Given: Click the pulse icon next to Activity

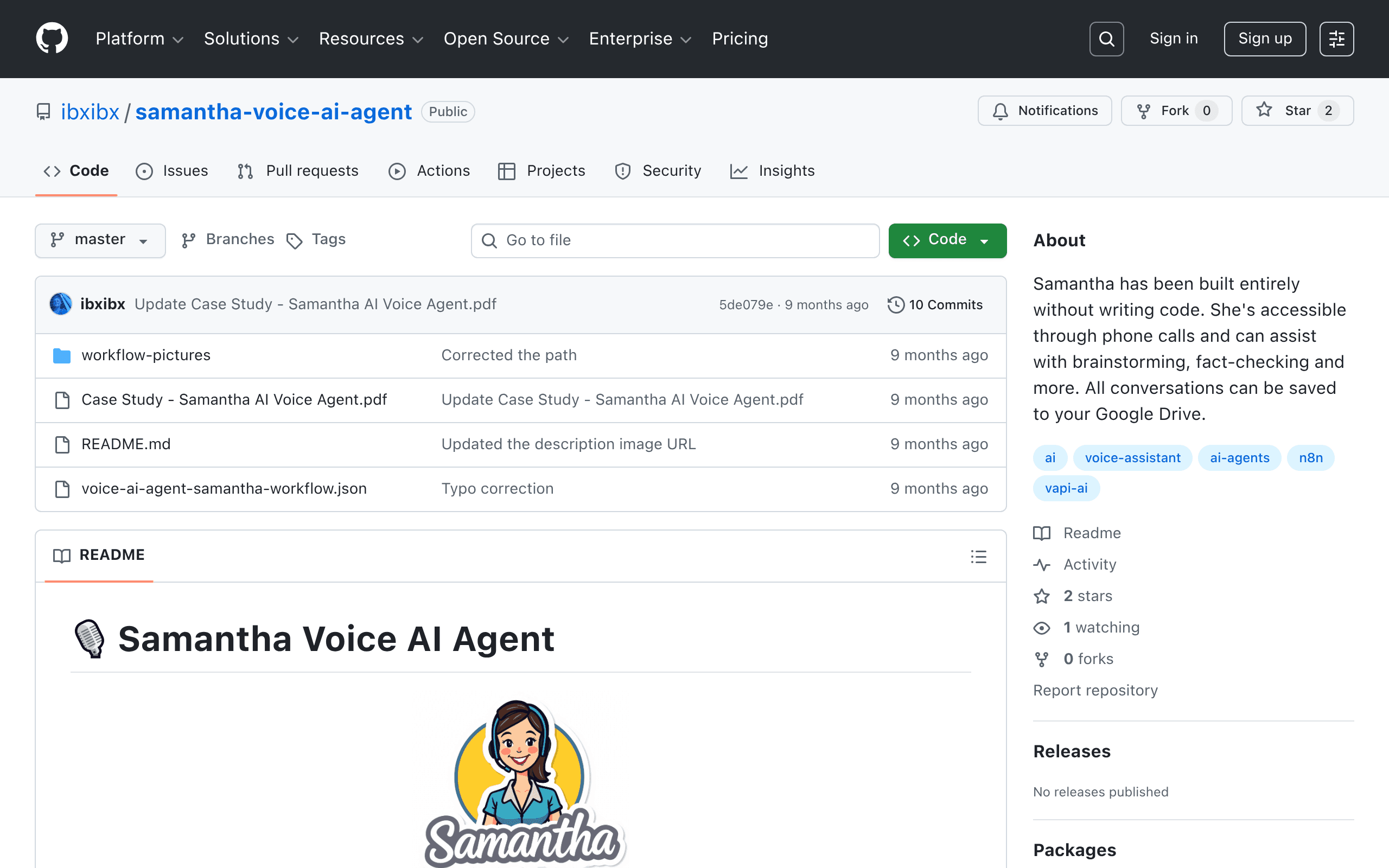Looking at the screenshot, I should coord(1042,565).
